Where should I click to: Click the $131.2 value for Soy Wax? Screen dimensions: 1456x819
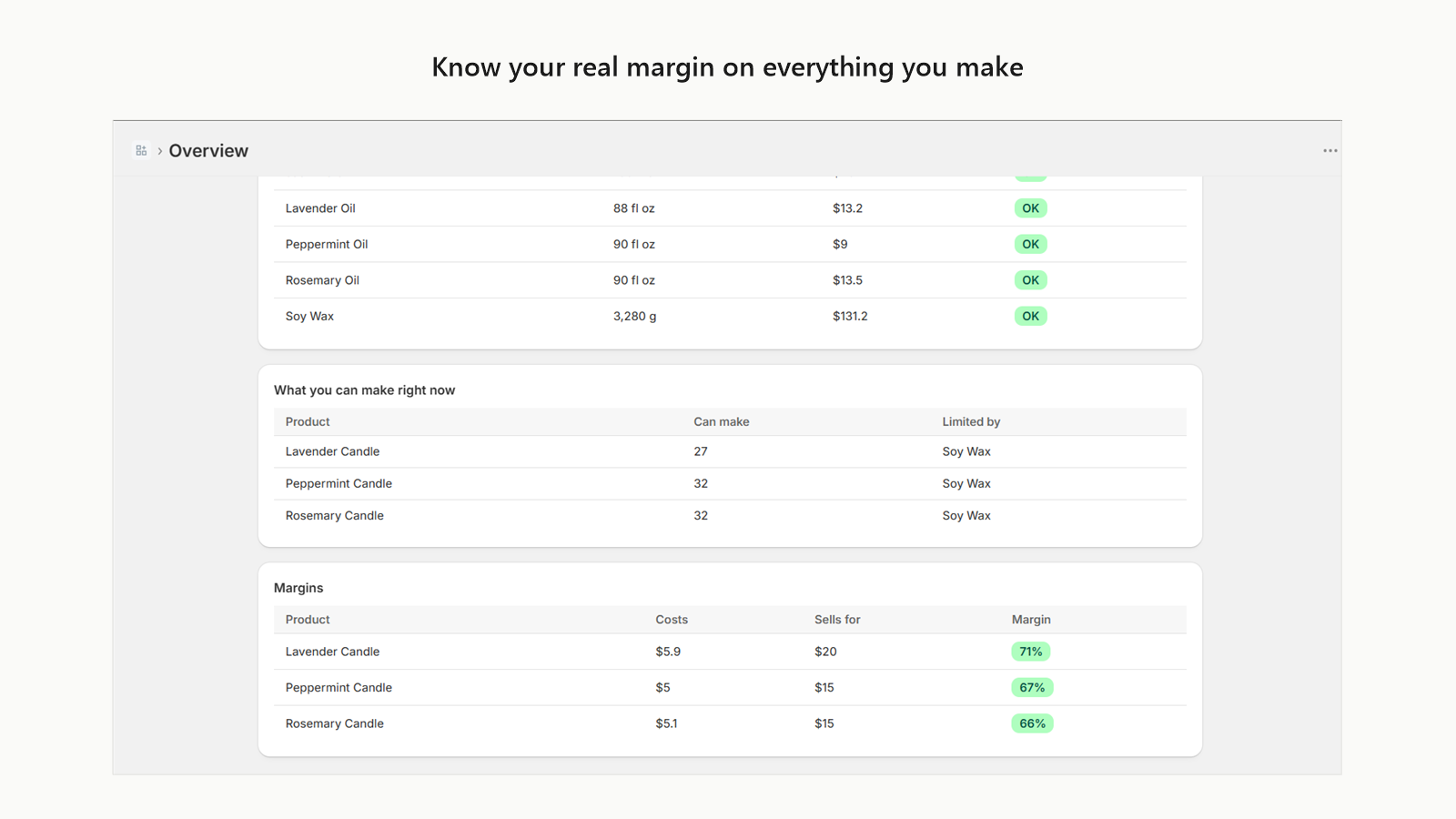pyautogui.click(x=850, y=316)
